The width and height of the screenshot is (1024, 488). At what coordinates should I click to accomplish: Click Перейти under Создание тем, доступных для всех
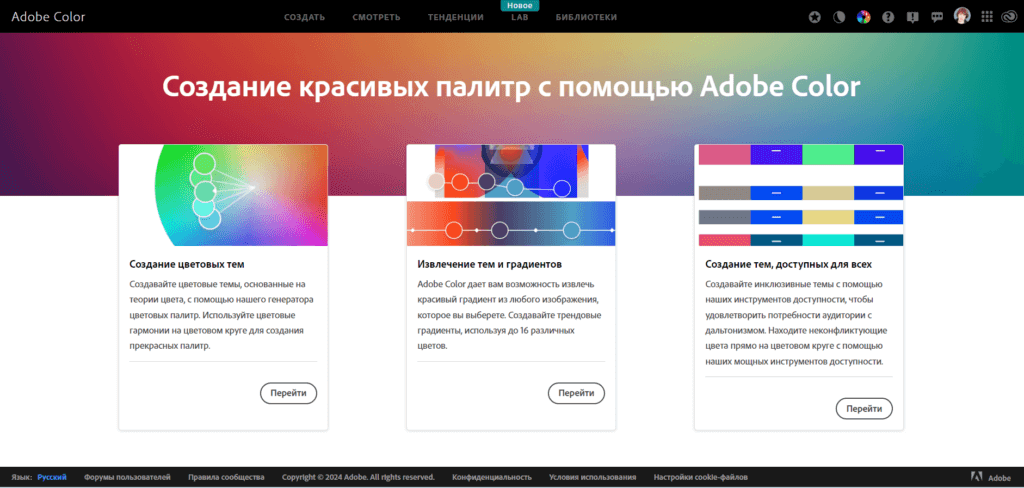pyautogui.click(x=864, y=408)
